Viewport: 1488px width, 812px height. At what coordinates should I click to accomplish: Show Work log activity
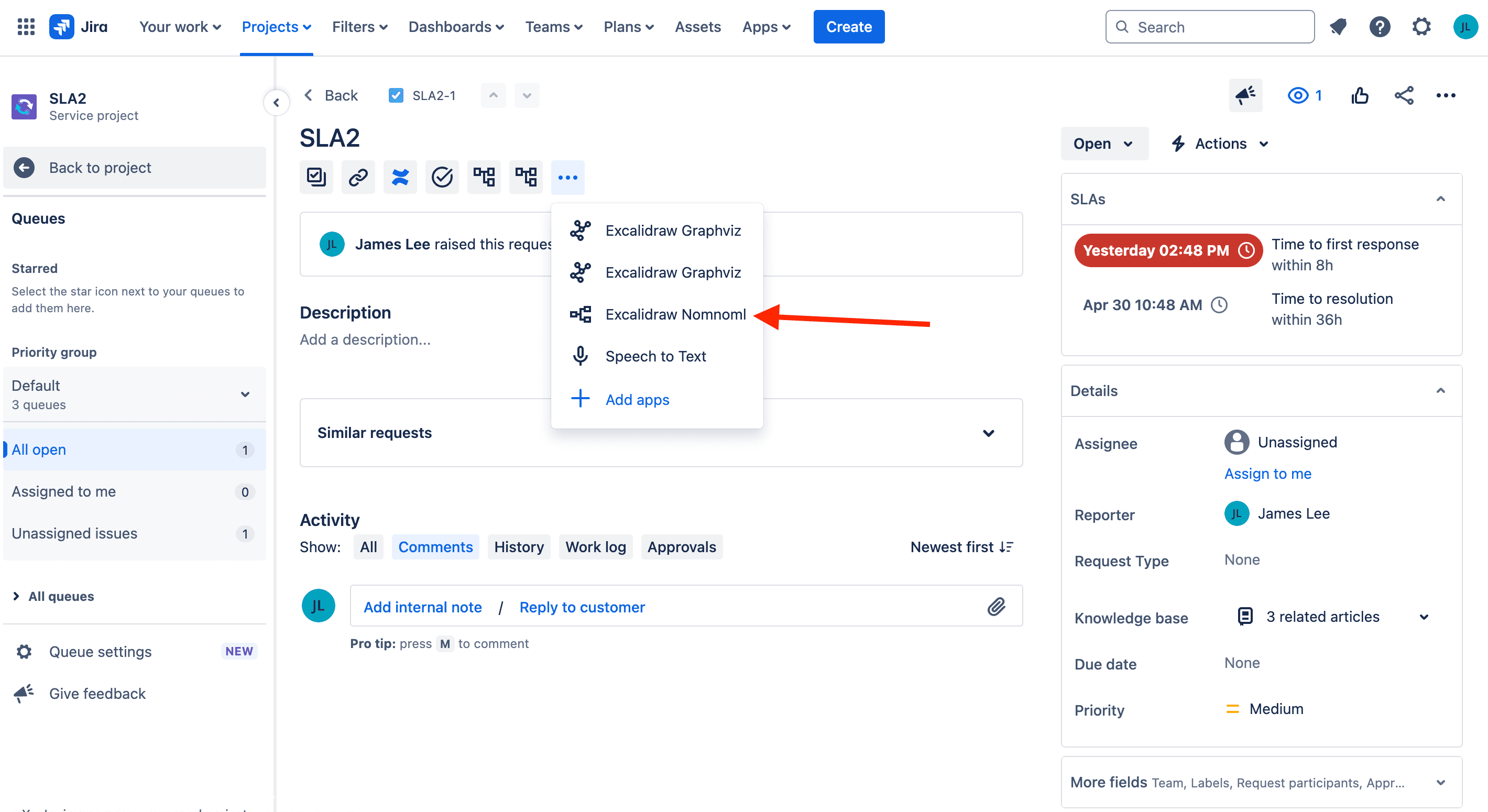(x=596, y=547)
